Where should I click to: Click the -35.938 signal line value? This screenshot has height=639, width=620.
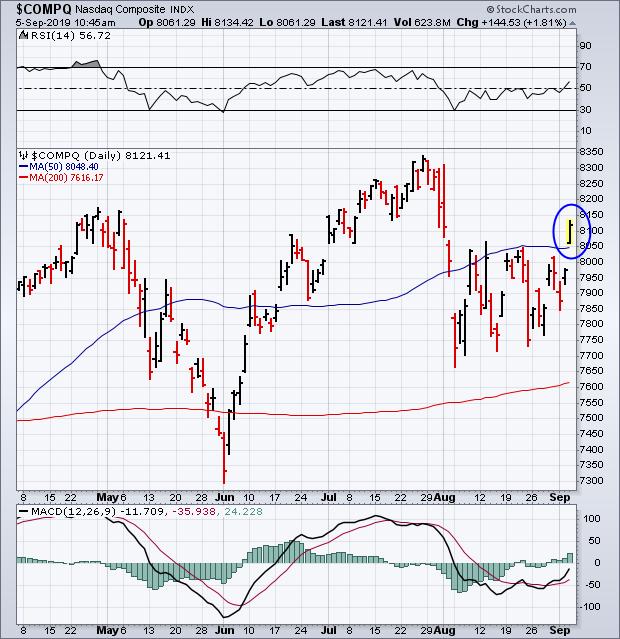click(194, 511)
